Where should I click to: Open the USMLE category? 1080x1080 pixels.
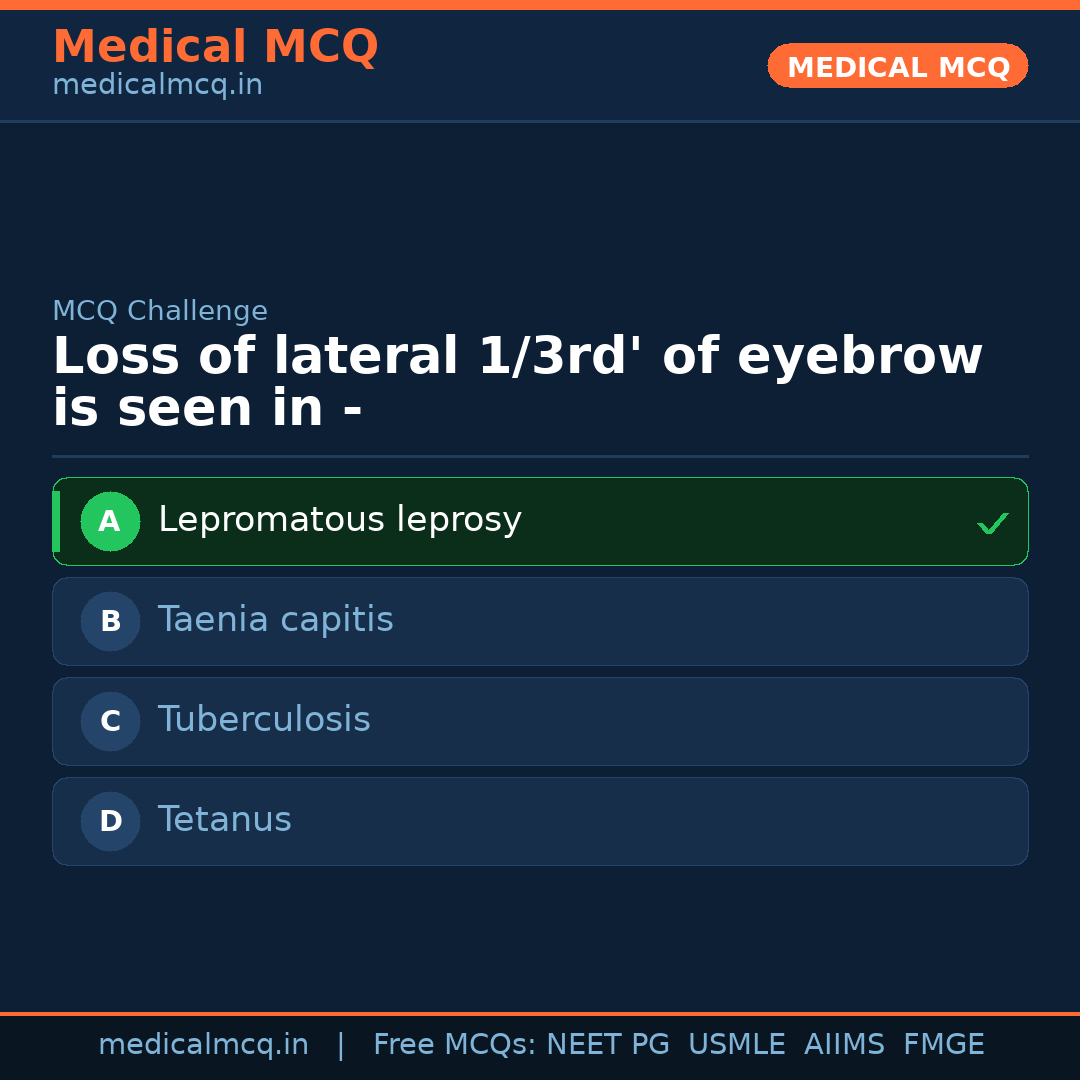point(737,1044)
